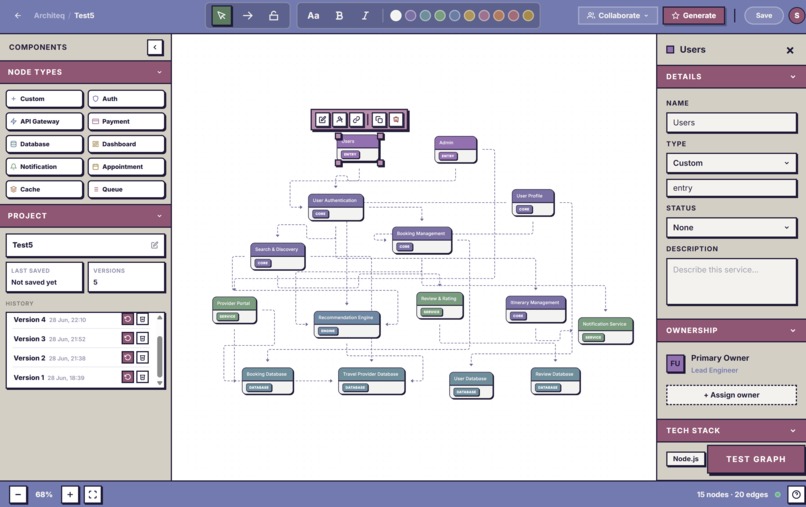Click the Name input field
Screen dimensions: 806x507
coord(731,123)
